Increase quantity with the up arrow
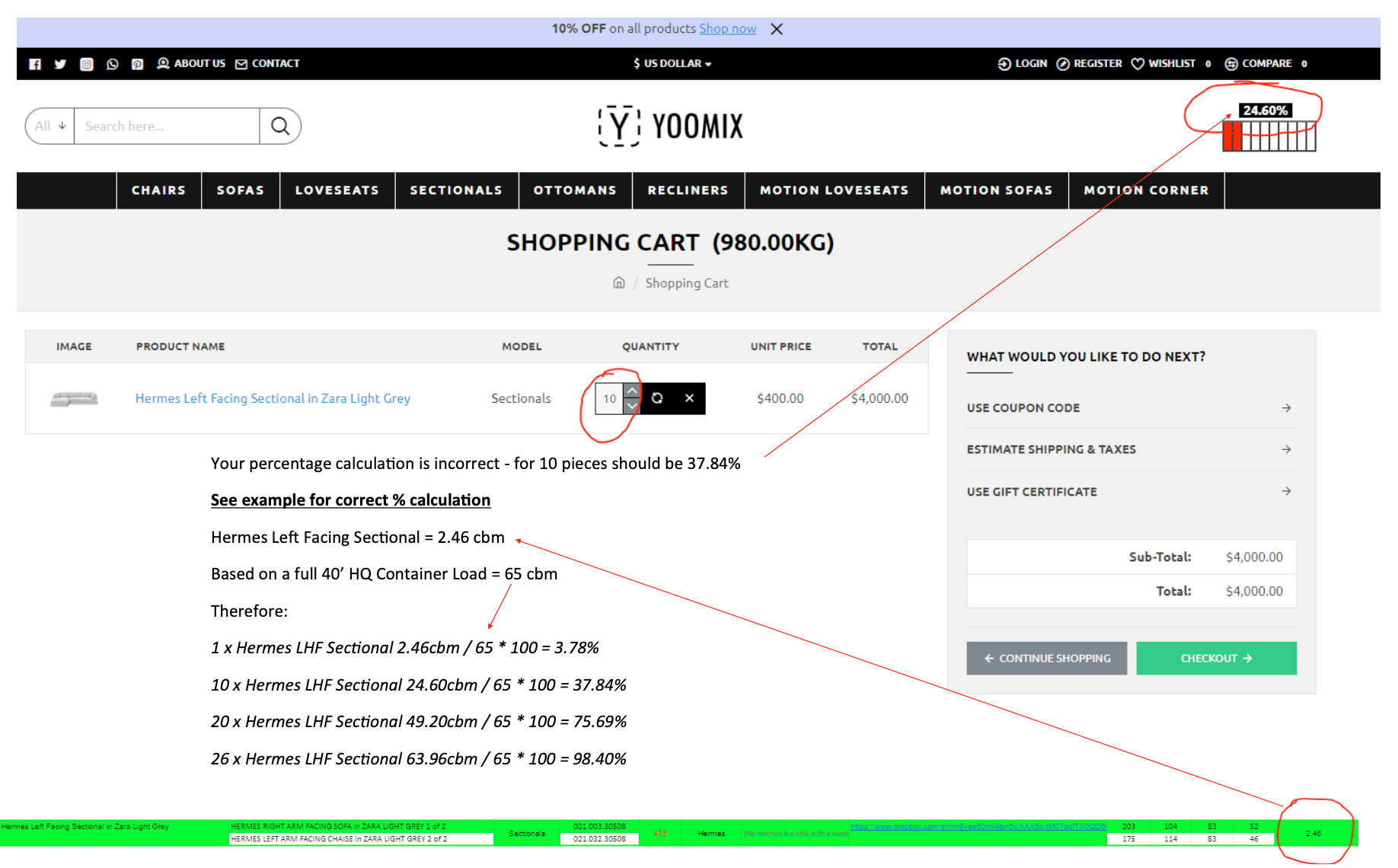Screen dimensions: 1398x868 click(x=632, y=391)
